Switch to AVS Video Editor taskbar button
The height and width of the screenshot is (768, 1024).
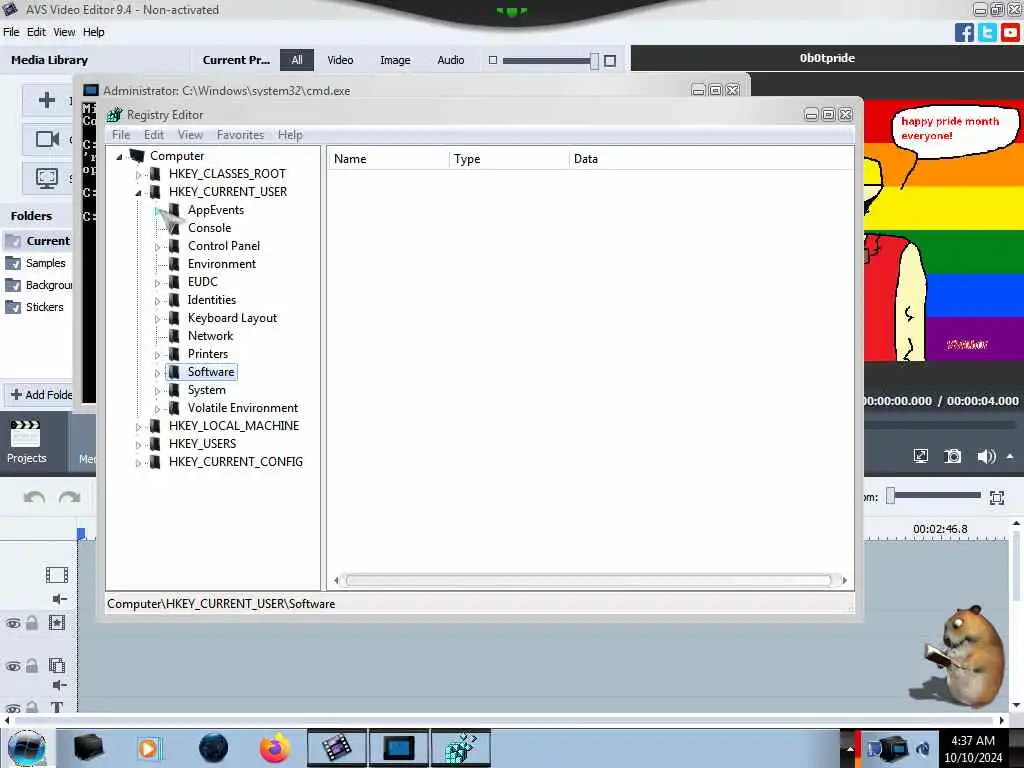click(x=337, y=748)
